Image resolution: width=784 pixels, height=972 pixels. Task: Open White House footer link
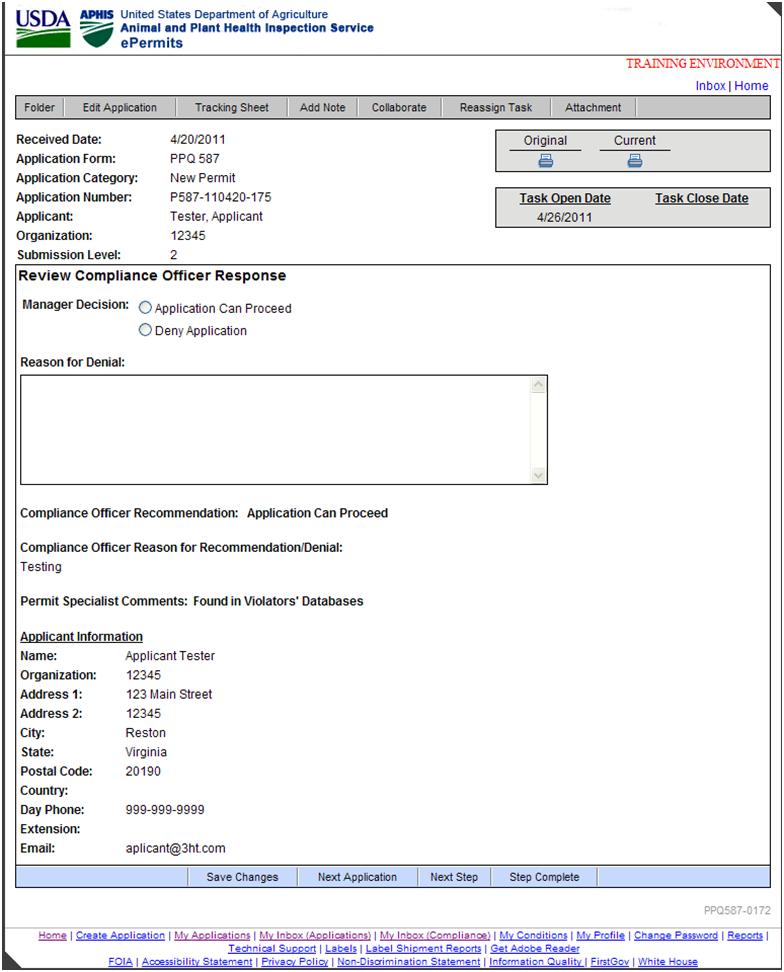[668, 961]
